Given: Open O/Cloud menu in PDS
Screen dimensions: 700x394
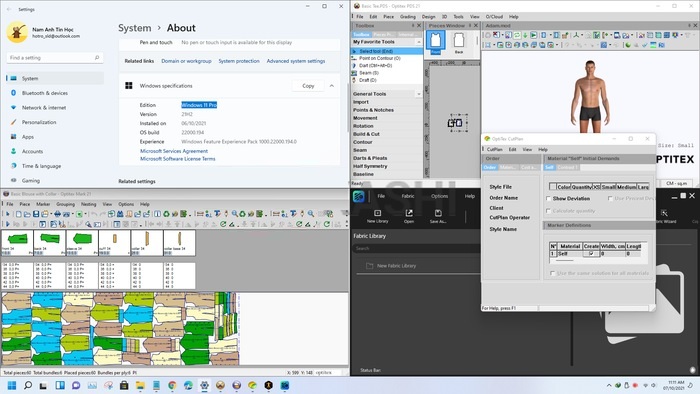Looking at the screenshot, I should [x=494, y=17].
